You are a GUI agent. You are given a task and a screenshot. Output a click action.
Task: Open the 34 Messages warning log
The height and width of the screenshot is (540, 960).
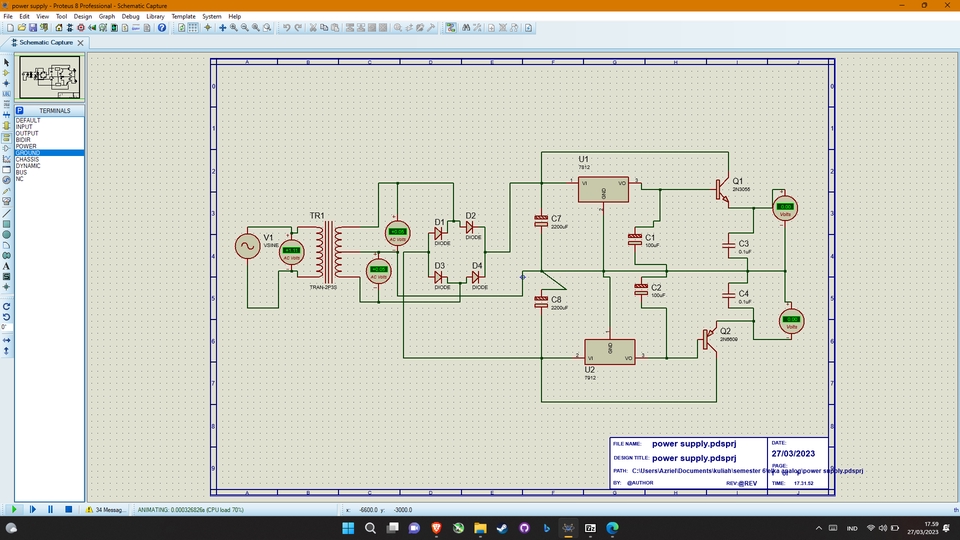106,509
